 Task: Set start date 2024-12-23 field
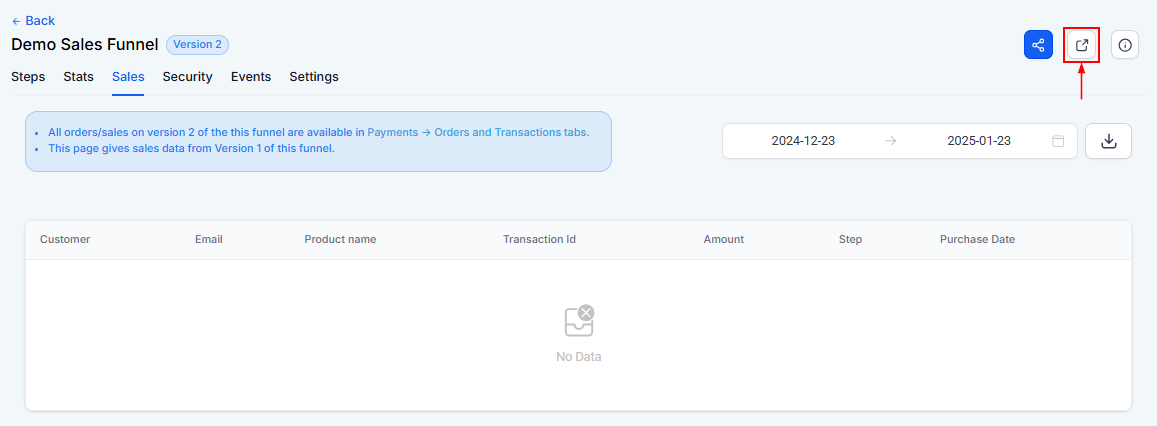803,141
